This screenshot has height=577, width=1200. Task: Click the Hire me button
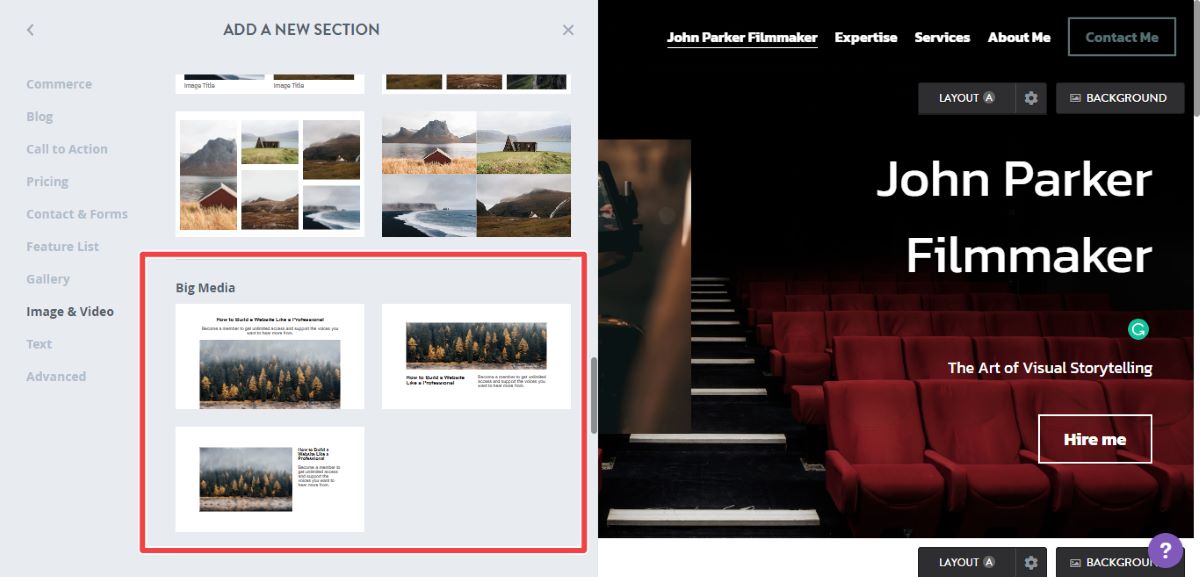pos(1095,438)
